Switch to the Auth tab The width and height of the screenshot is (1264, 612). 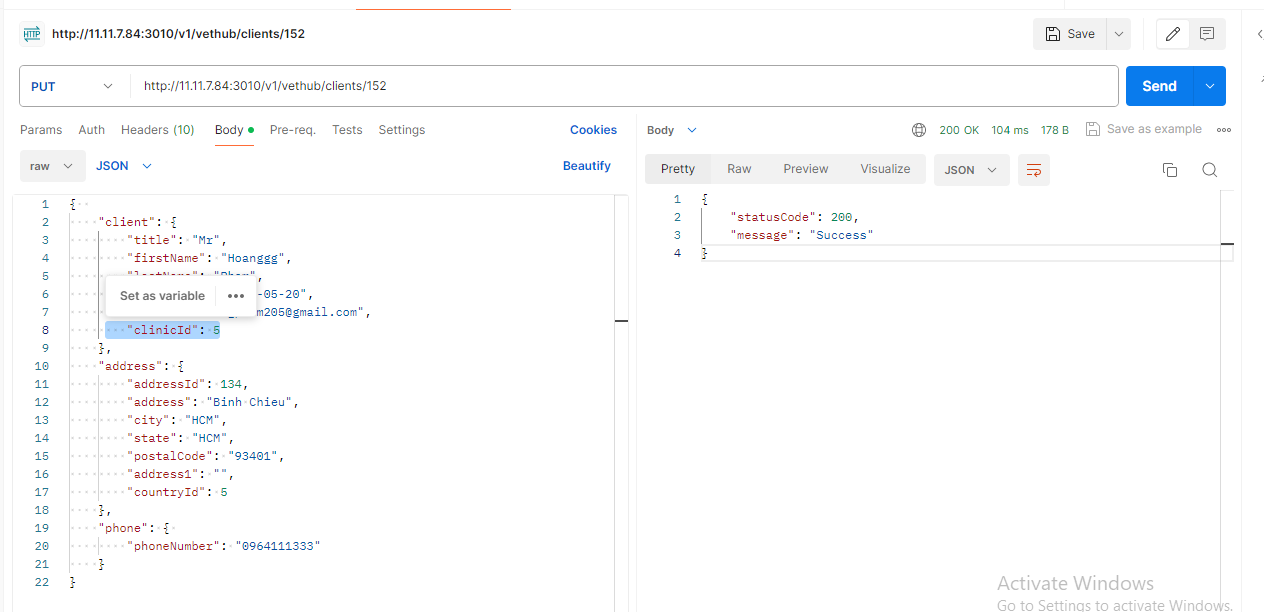[92, 130]
